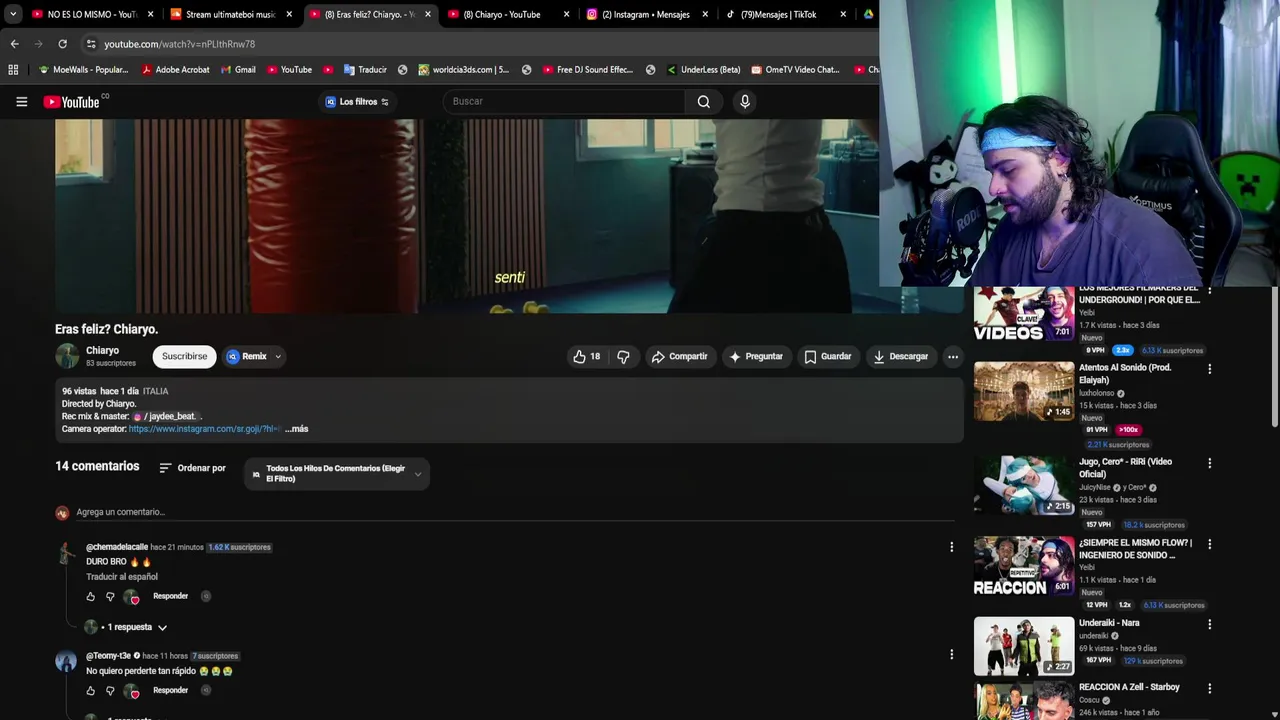Open options for Teomy-t3e's comment
Image resolution: width=1280 pixels, height=720 pixels.
(951, 655)
